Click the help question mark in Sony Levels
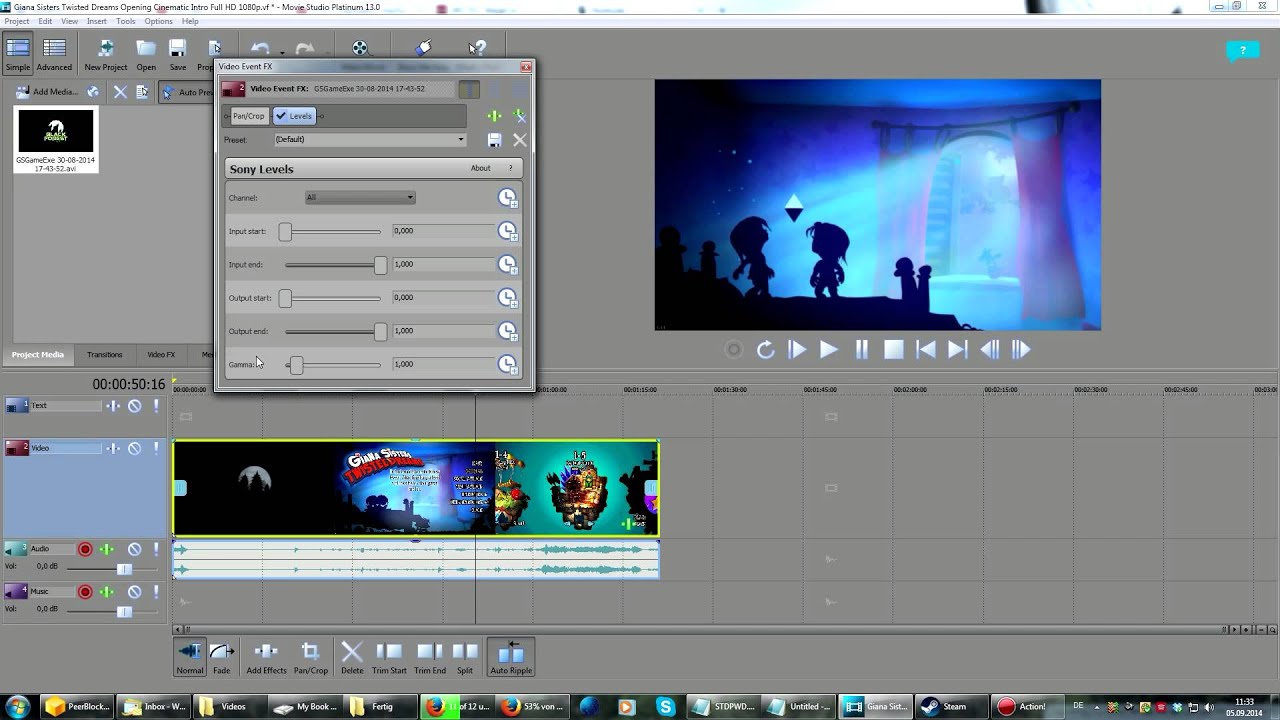The image size is (1280, 720). 510,168
